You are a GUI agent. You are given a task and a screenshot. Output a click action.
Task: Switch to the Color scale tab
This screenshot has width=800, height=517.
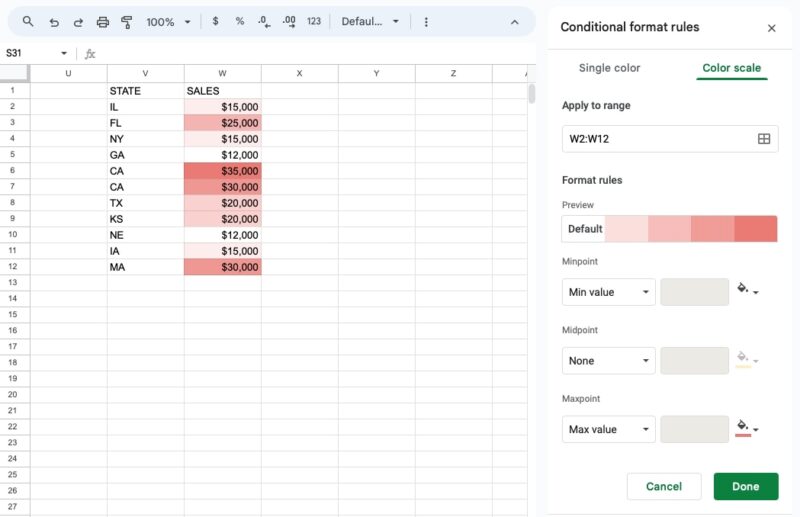click(731, 68)
